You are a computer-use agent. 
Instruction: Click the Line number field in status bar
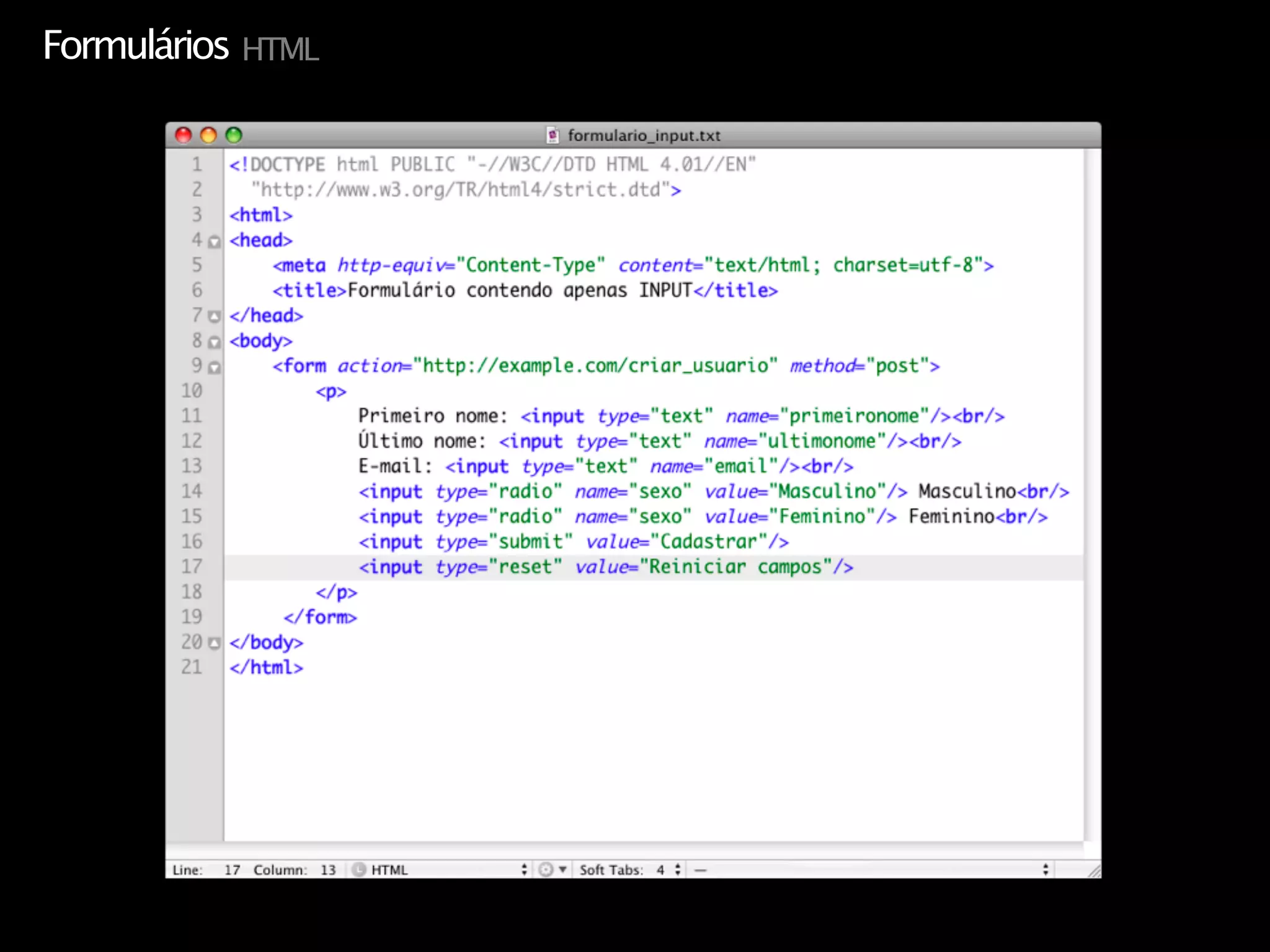(x=231, y=870)
